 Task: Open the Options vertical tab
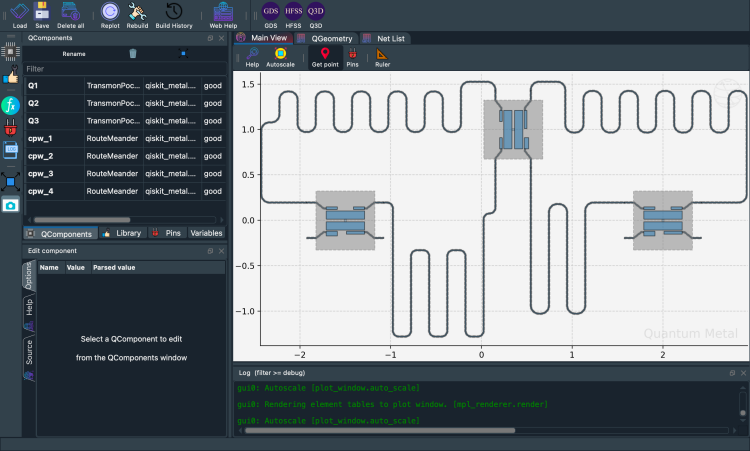pyautogui.click(x=29, y=275)
